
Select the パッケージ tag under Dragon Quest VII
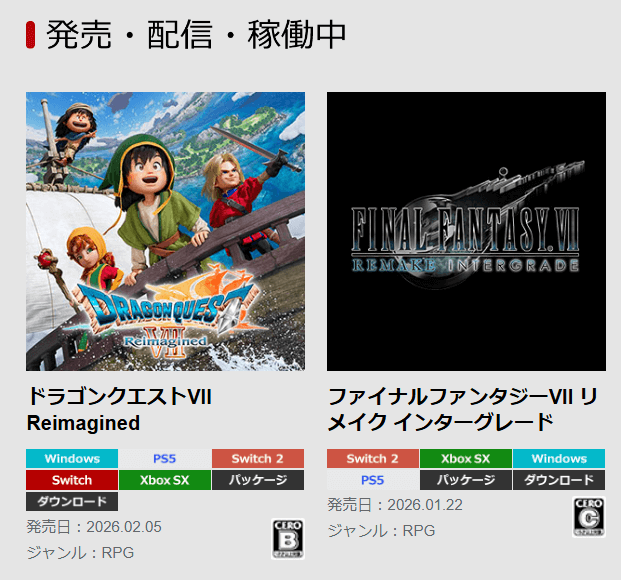coord(258,480)
